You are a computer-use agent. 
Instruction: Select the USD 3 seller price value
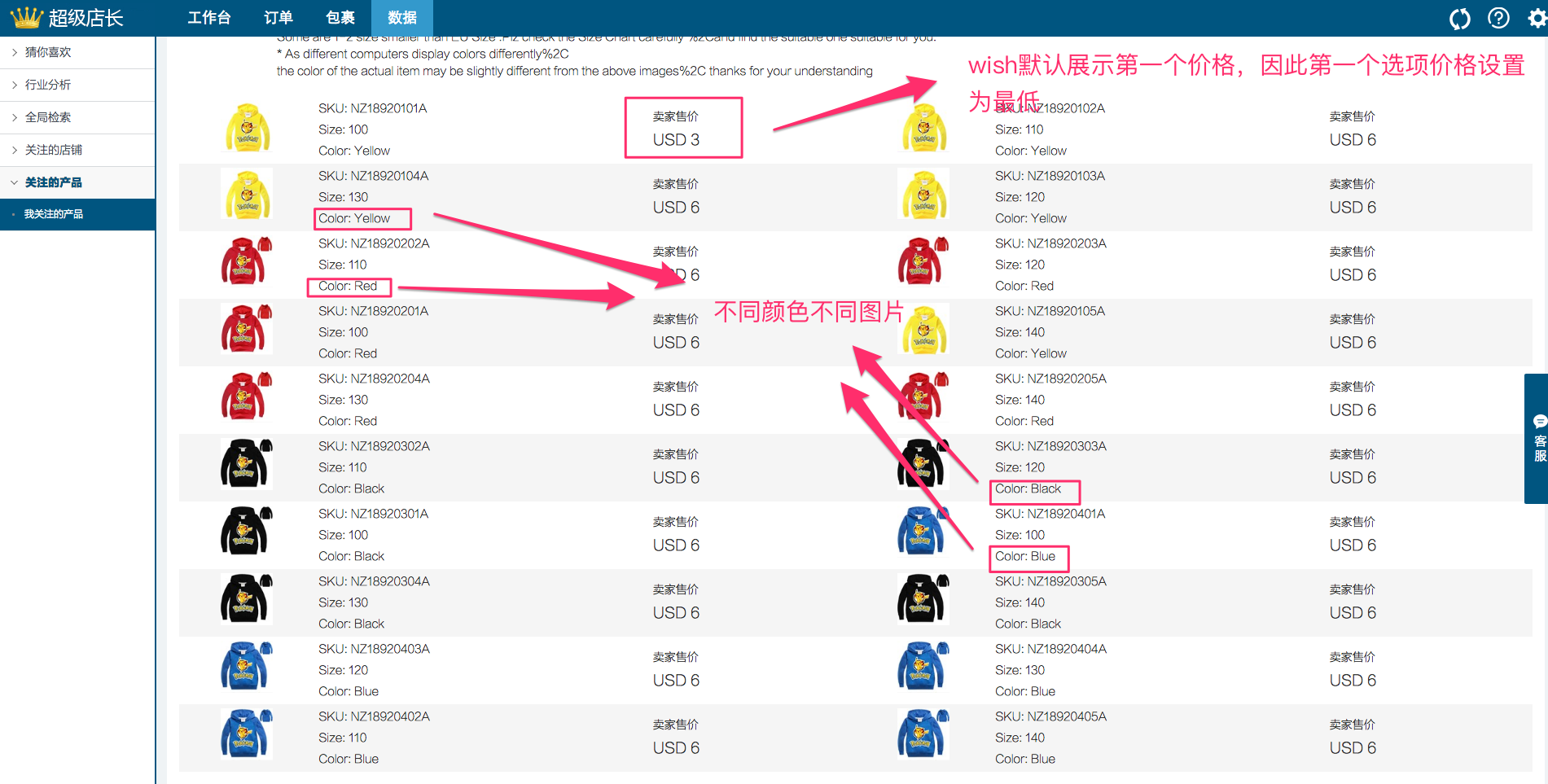[x=676, y=140]
